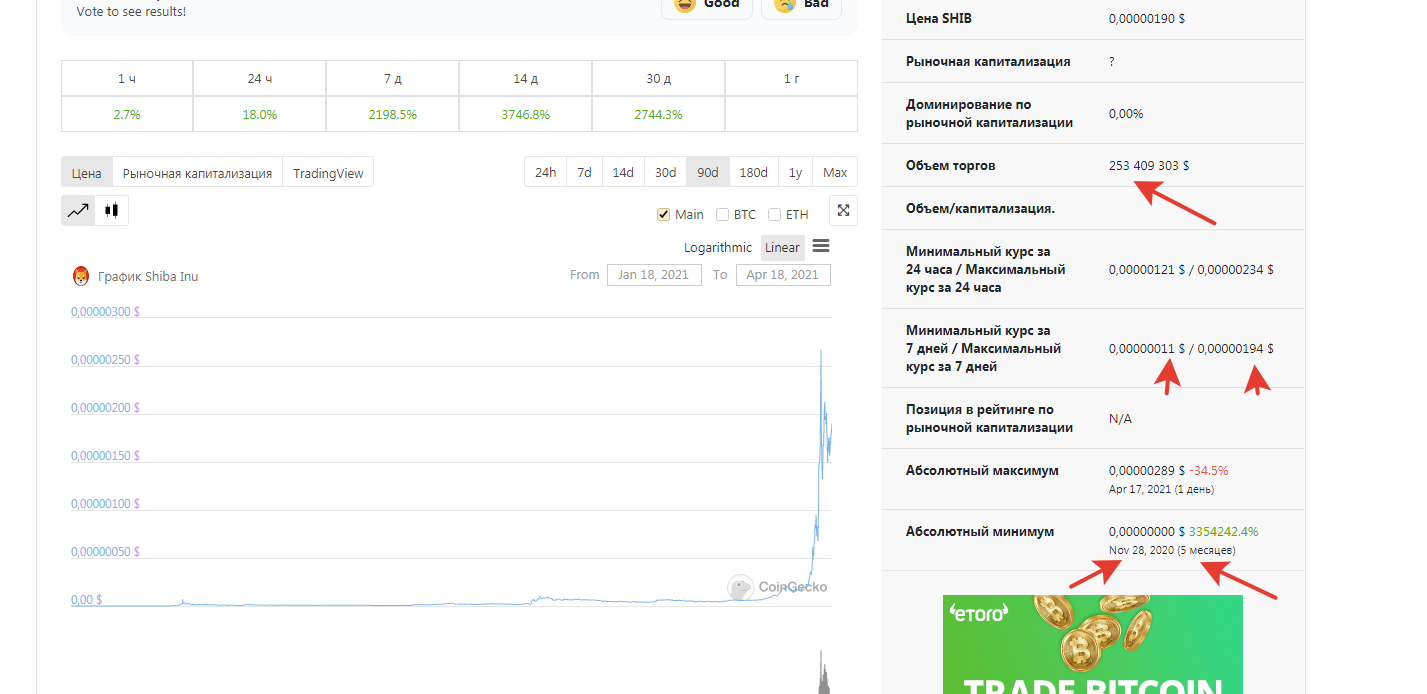This screenshot has width=1427, height=694.
Task: Click the 3354242.4% gain value
Action: click(1223, 531)
